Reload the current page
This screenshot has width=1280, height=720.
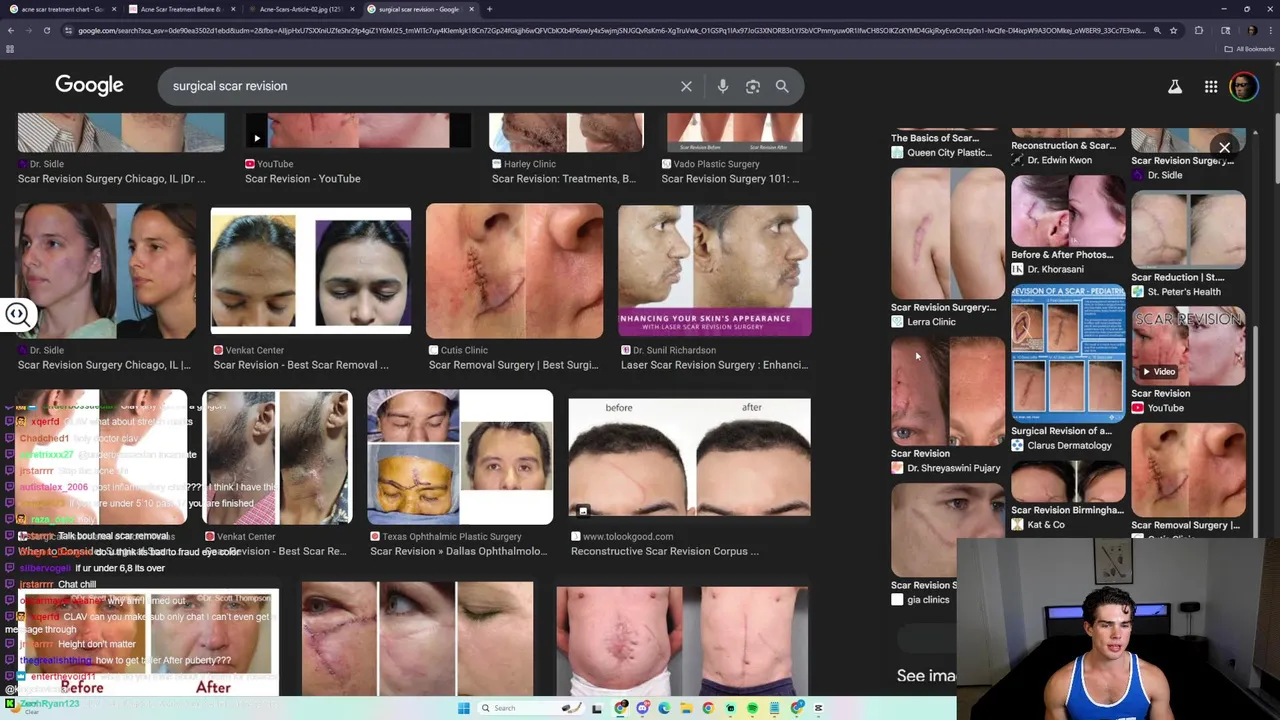click(x=47, y=30)
